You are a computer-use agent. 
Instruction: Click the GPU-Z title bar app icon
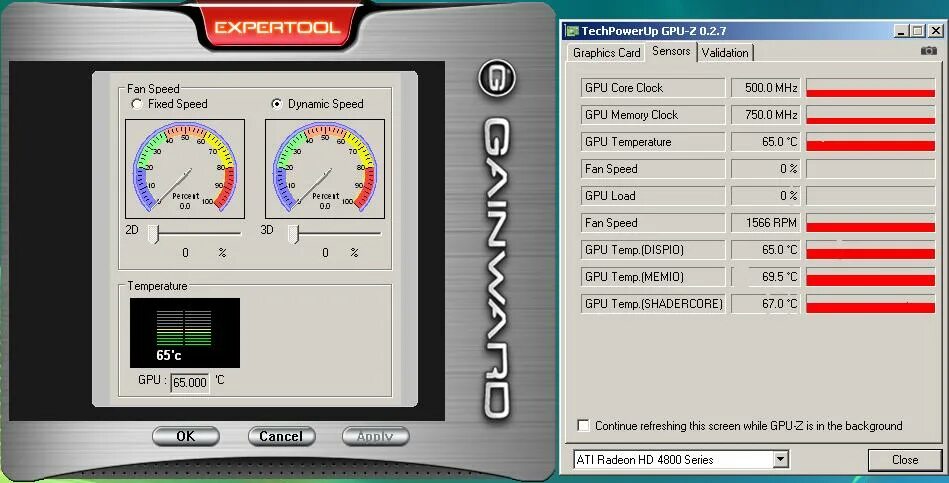pos(571,30)
